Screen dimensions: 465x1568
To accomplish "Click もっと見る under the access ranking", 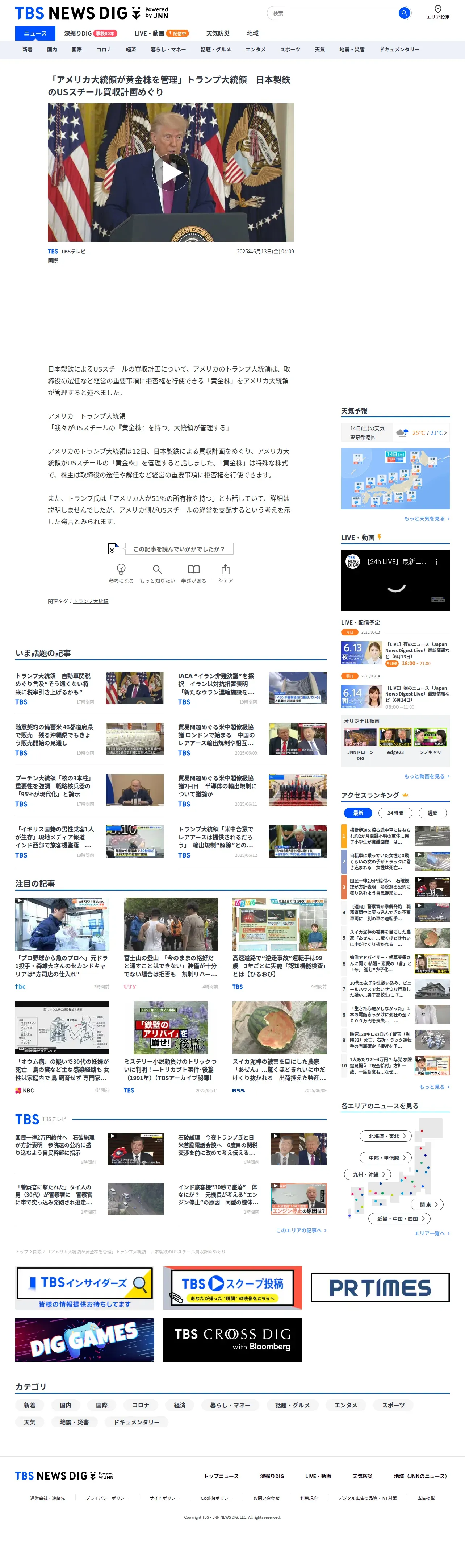I will click(x=434, y=1087).
